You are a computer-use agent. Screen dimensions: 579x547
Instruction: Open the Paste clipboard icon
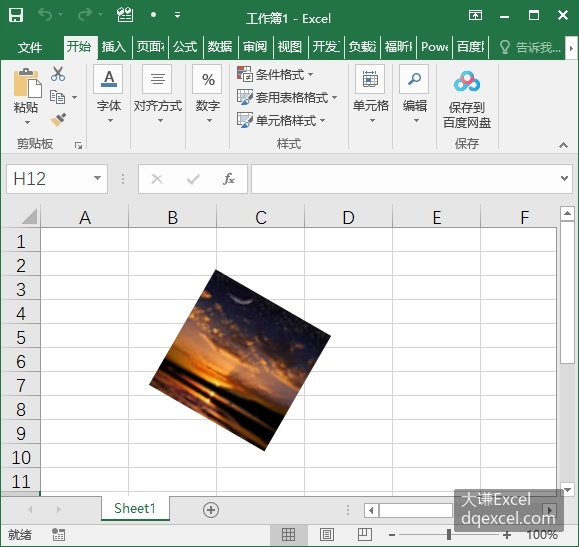click(27, 83)
